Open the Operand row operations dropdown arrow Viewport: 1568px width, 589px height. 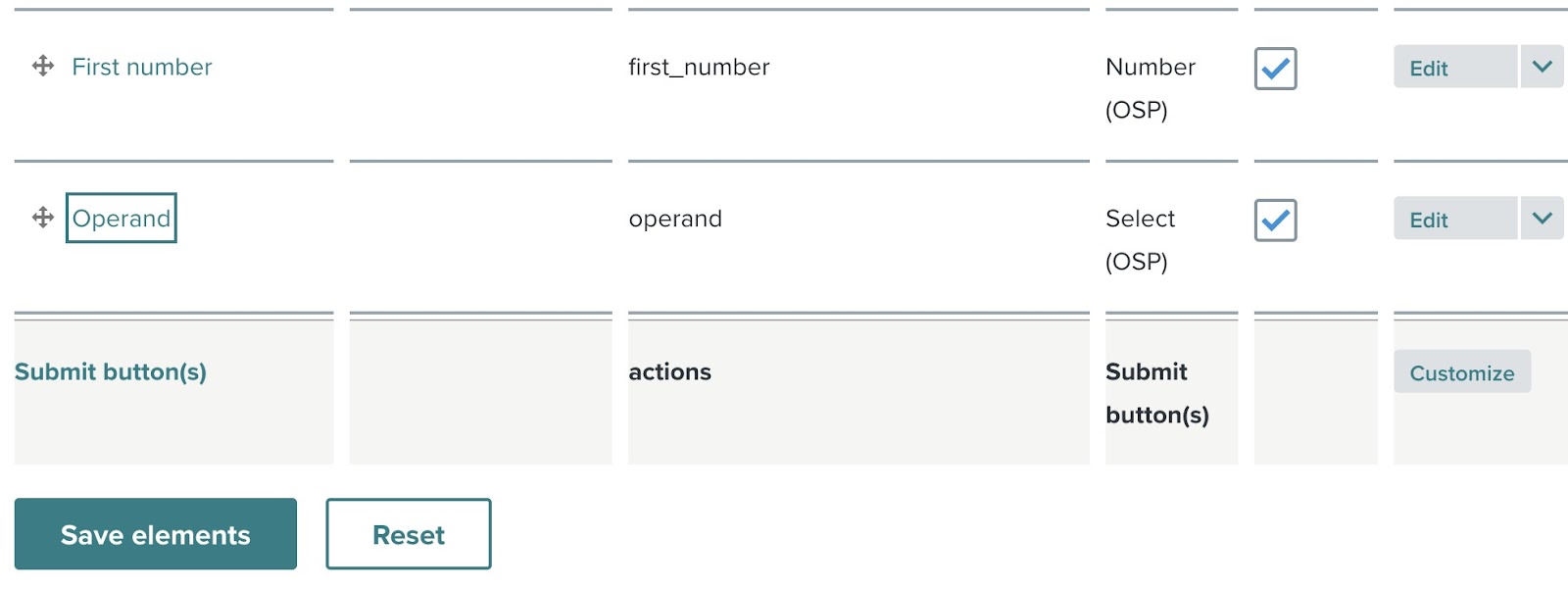point(1542,220)
